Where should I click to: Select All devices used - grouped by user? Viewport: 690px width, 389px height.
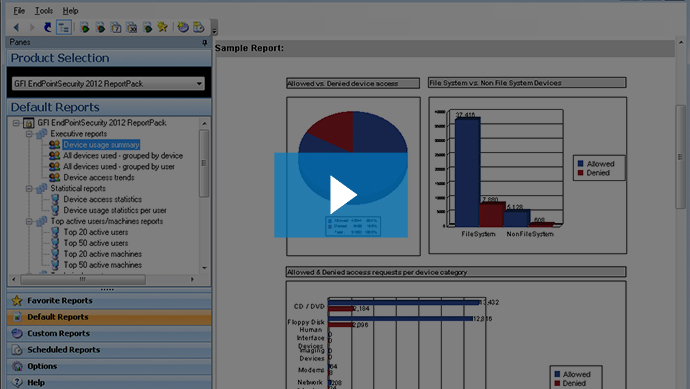[119, 167]
